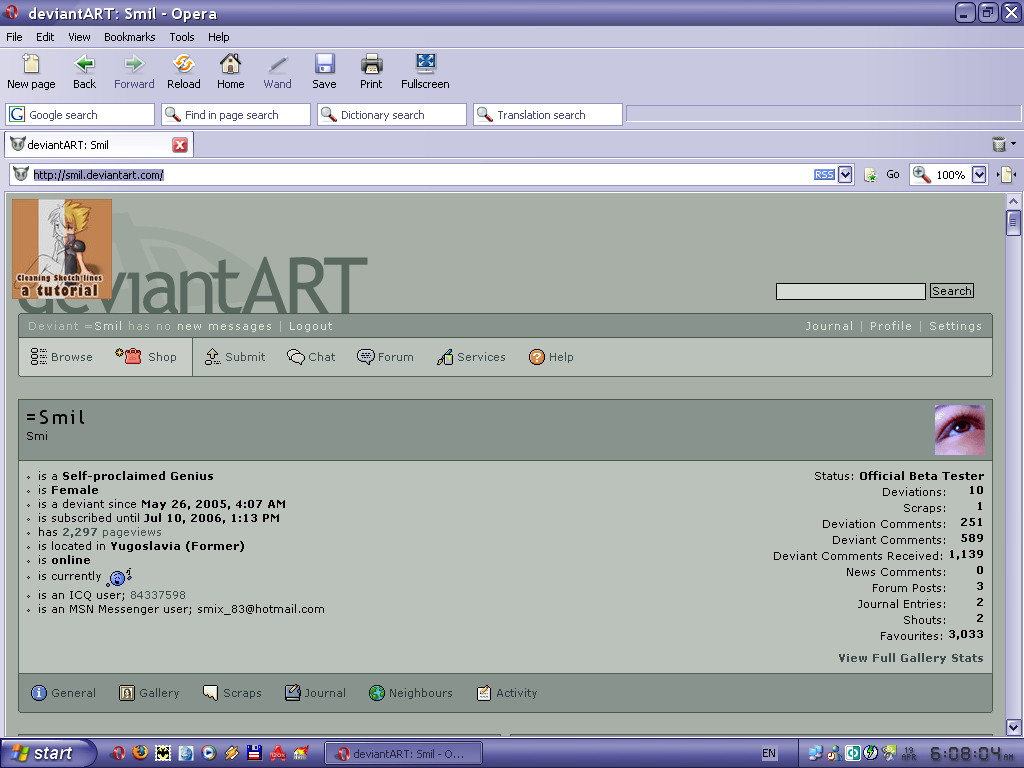
Task: Focus the Find in page search field
Action: (x=236, y=115)
